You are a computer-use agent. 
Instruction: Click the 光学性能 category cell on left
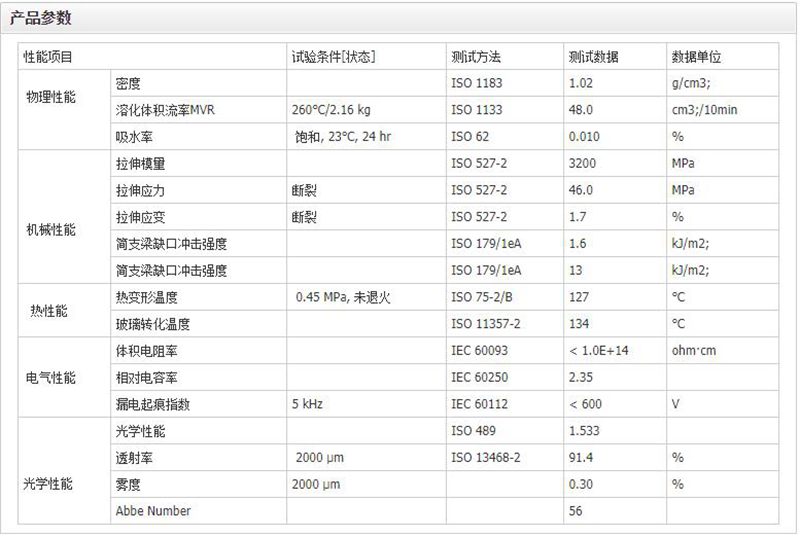coord(50,485)
